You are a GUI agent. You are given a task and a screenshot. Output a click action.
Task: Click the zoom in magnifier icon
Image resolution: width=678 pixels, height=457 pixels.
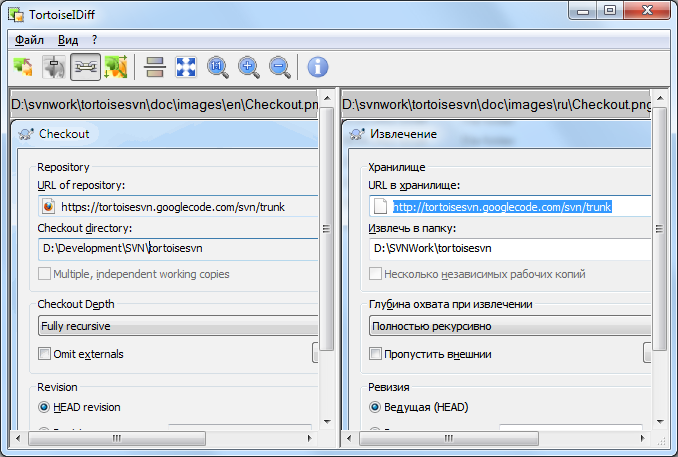pyautogui.click(x=249, y=67)
